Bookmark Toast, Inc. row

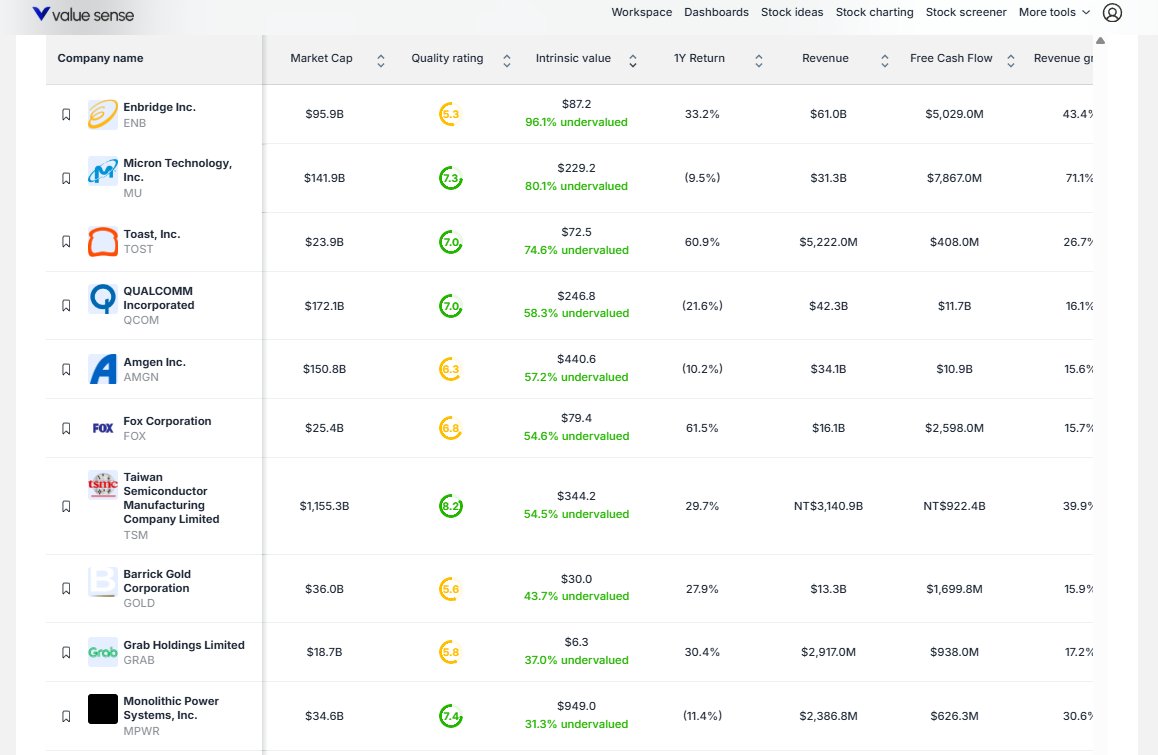pyautogui.click(x=66, y=242)
